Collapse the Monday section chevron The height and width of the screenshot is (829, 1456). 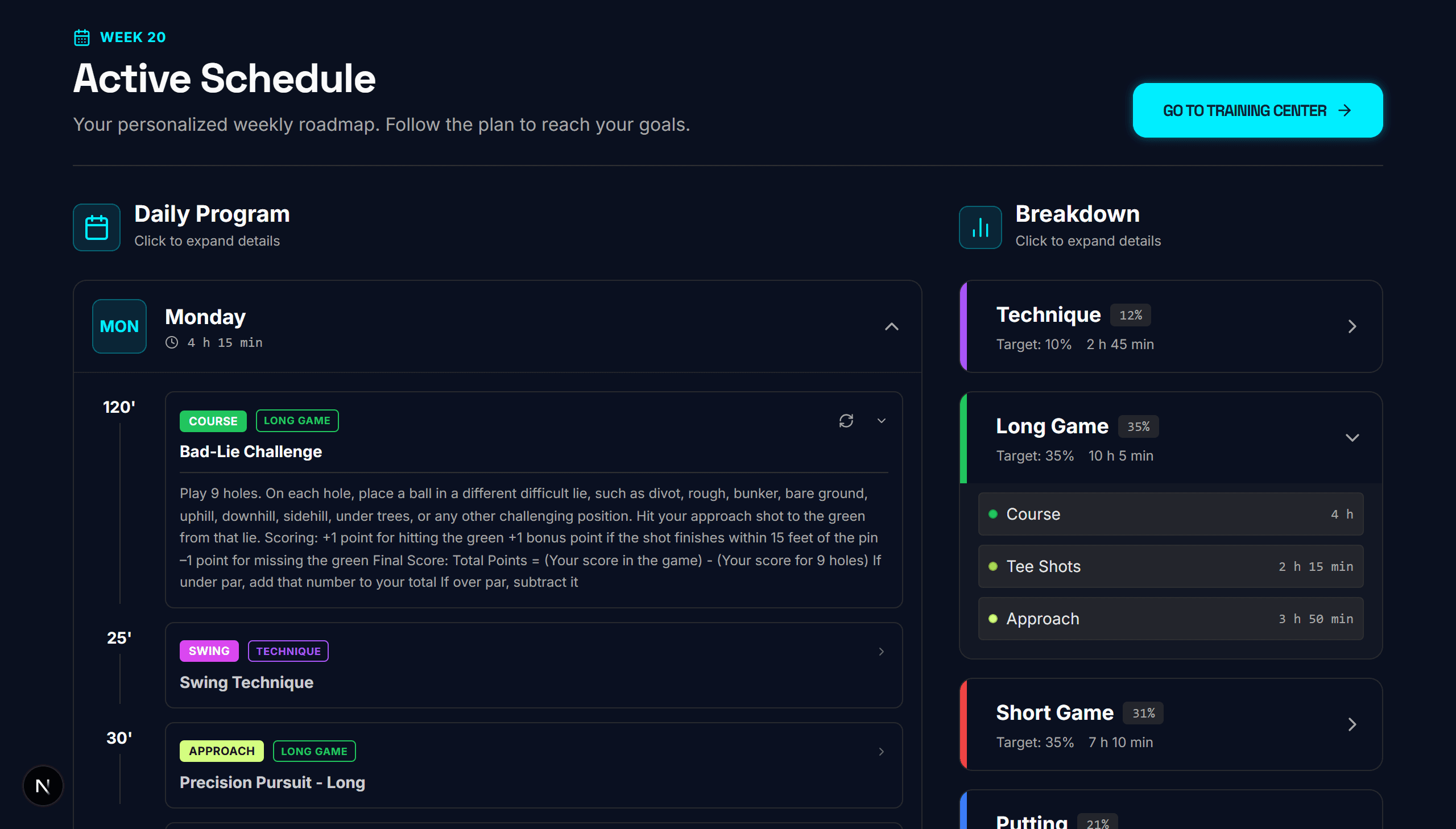(x=891, y=326)
